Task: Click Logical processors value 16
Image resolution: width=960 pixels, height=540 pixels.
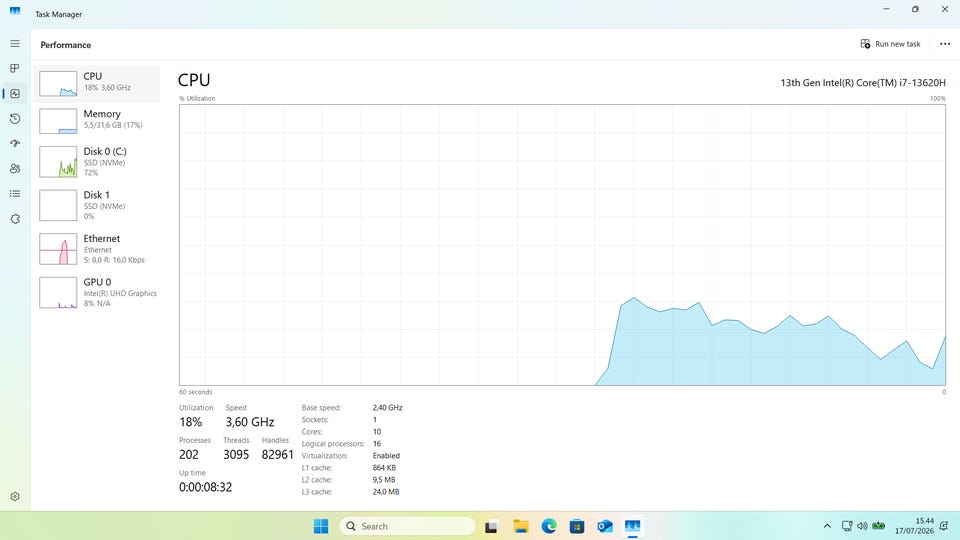Action: (377, 444)
